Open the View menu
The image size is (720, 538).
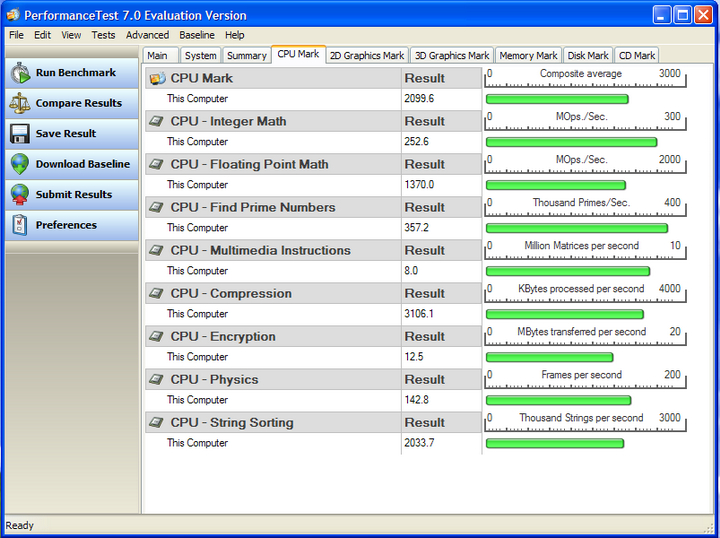pos(71,35)
